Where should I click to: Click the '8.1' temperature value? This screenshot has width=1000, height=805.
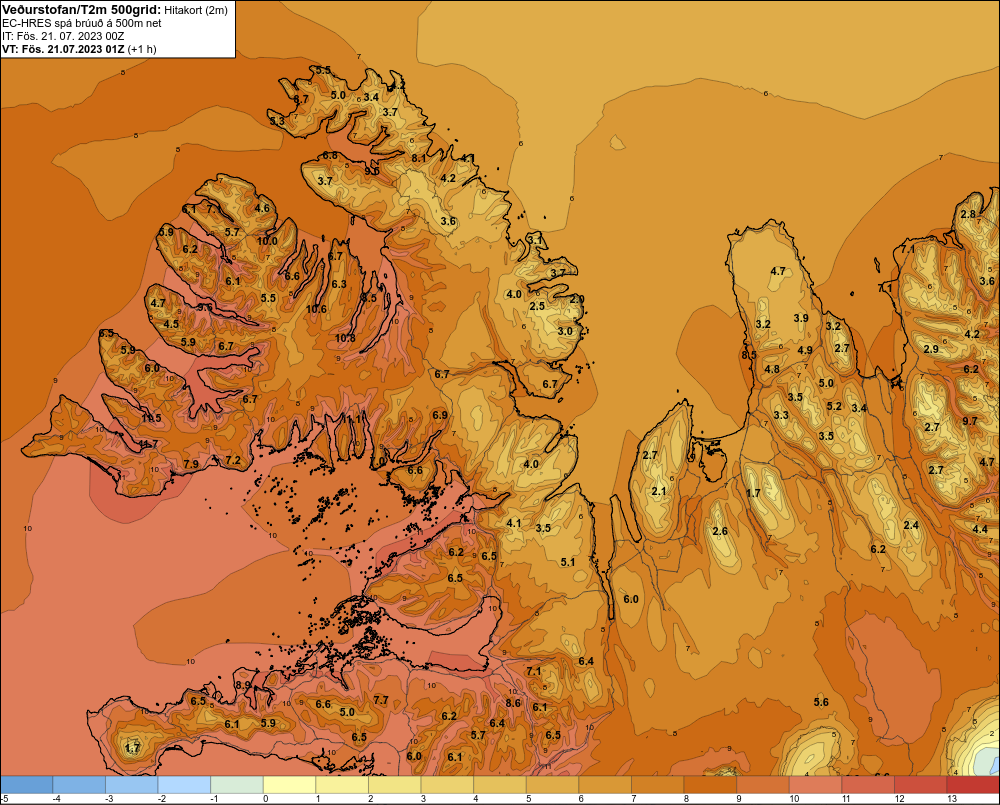tap(418, 158)
